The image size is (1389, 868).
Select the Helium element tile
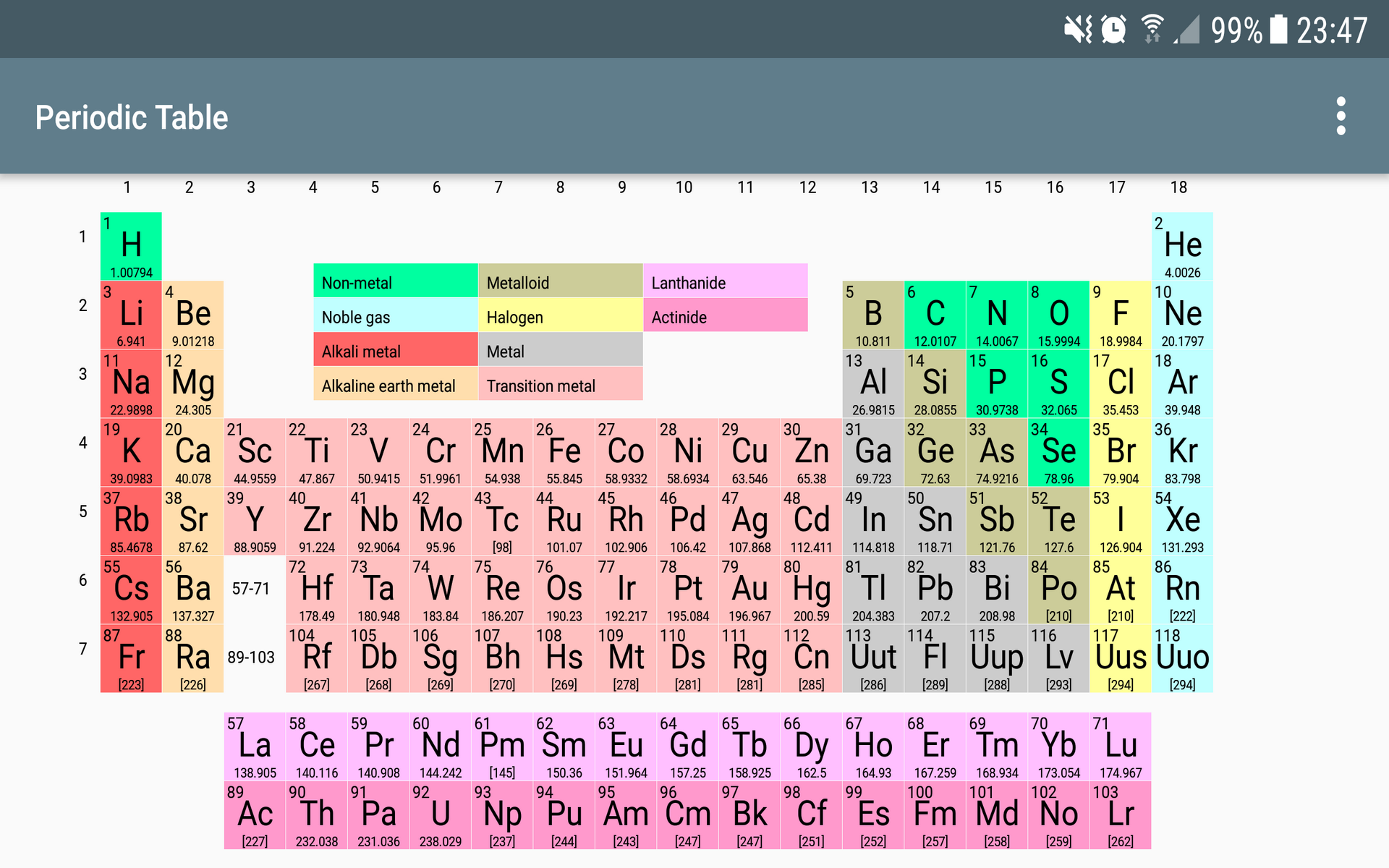click(x=1182, y=246)
